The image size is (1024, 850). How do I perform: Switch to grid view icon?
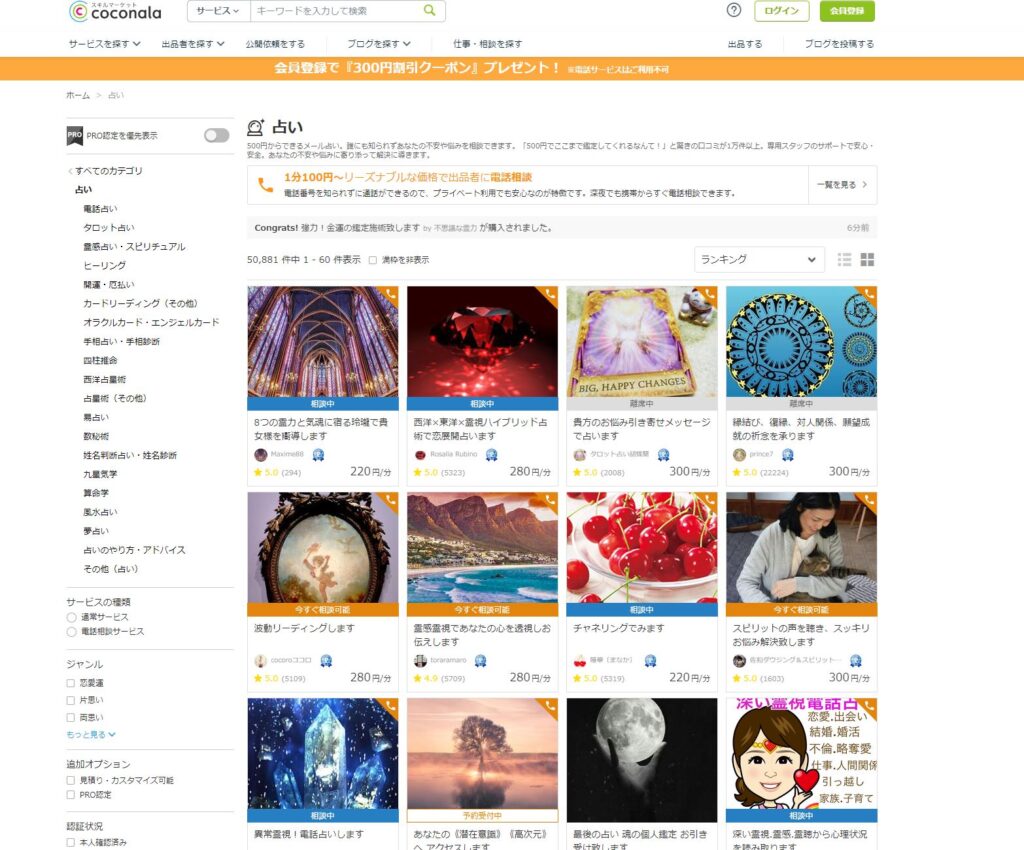(x=867, y=259)
